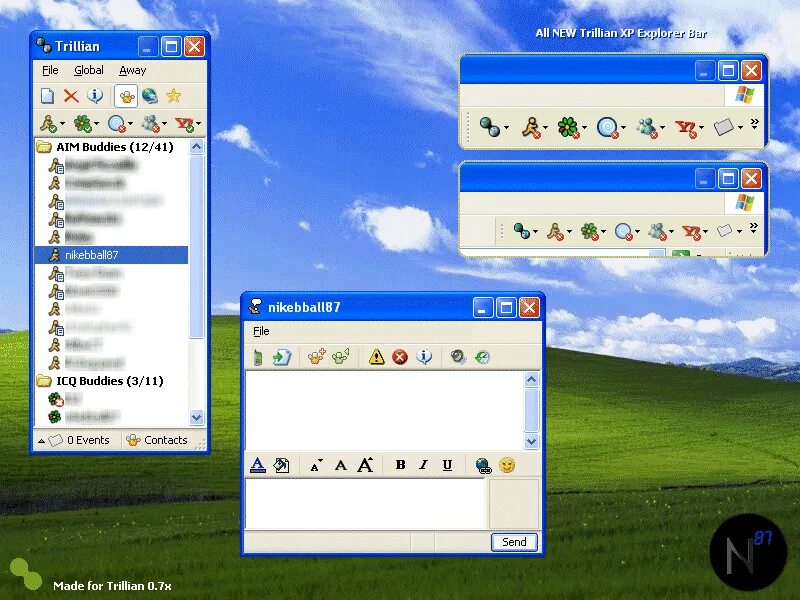Click AIM icon in lower explorer bar
The image size is (800, 600).
click(555, 232)
